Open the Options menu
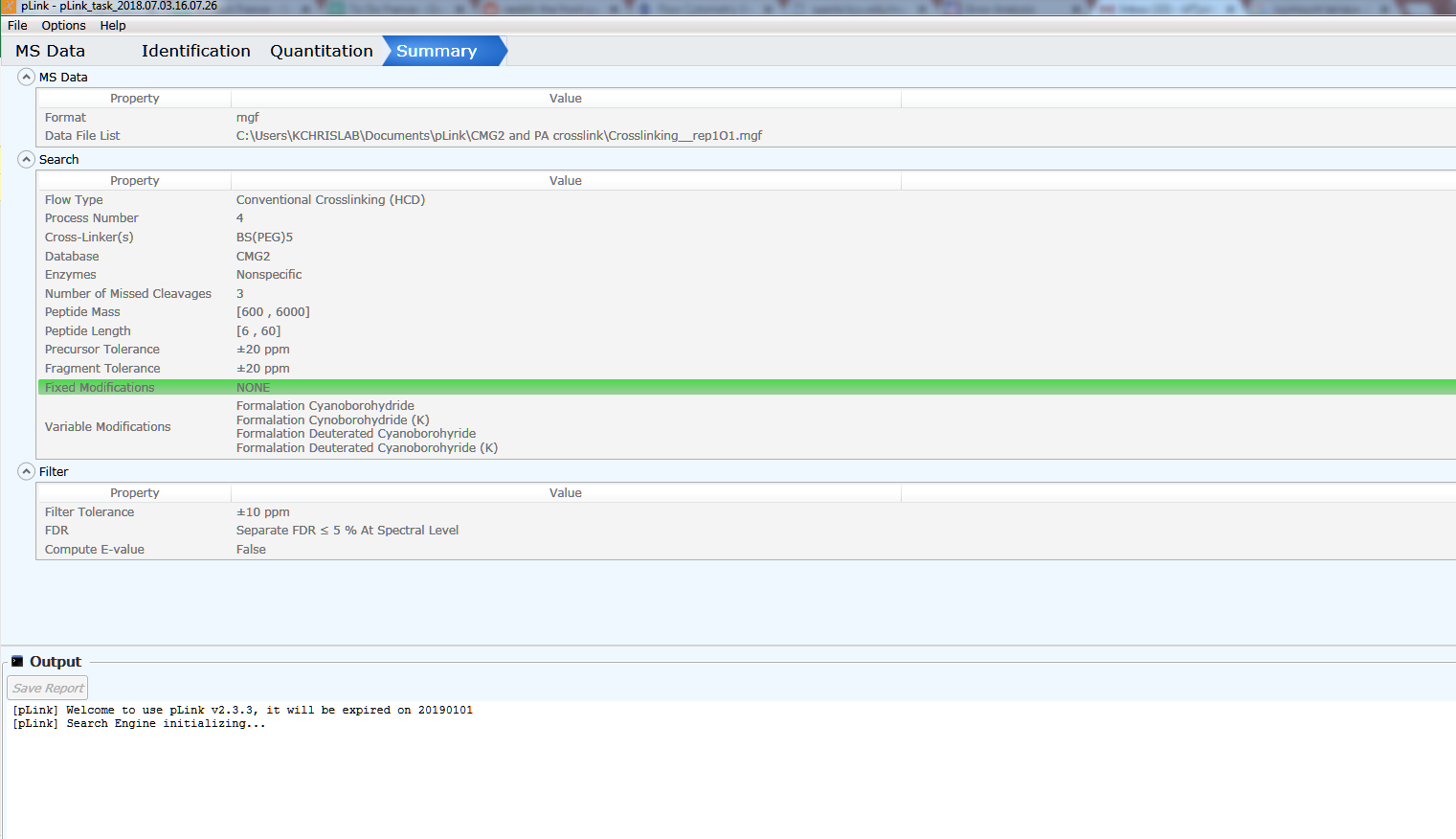 tap(62, 25)
